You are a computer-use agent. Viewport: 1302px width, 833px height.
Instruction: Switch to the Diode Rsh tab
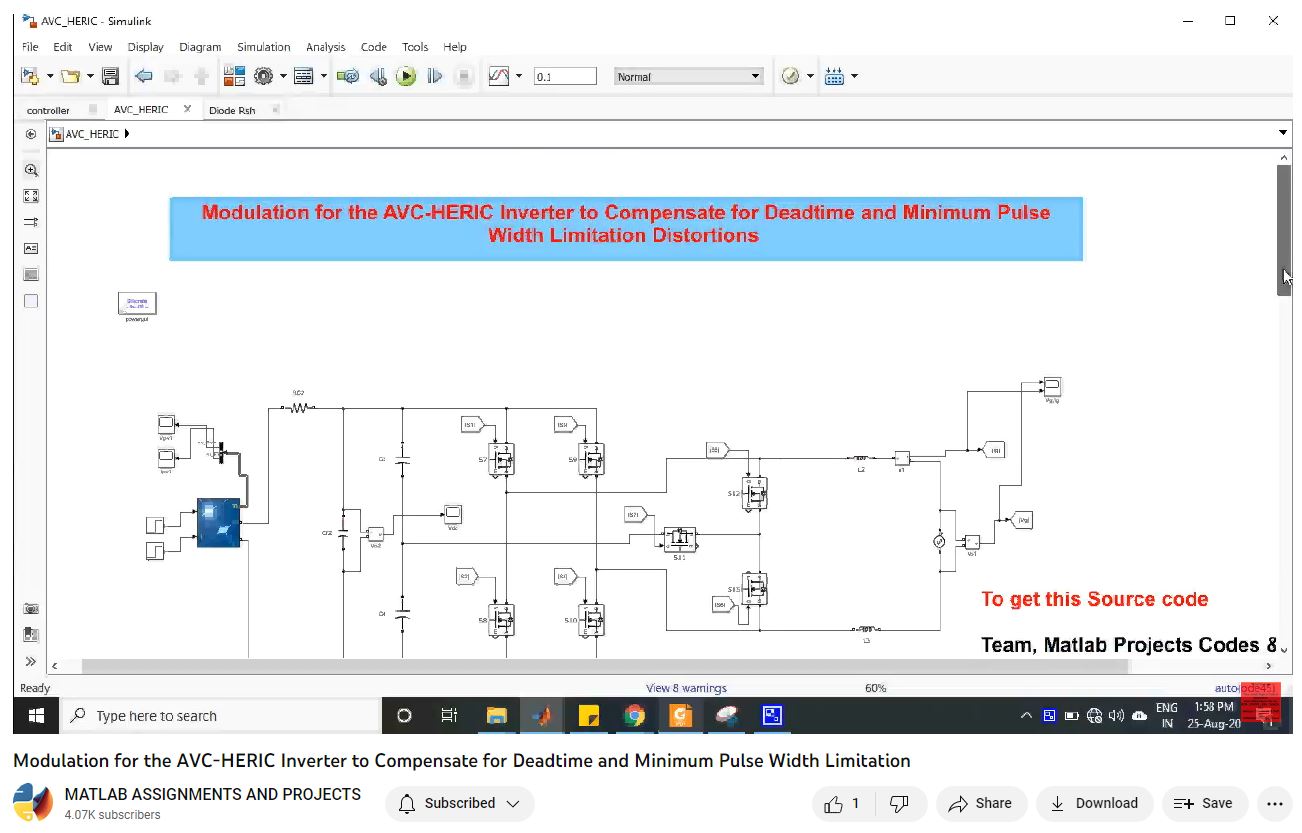[232, 110]
